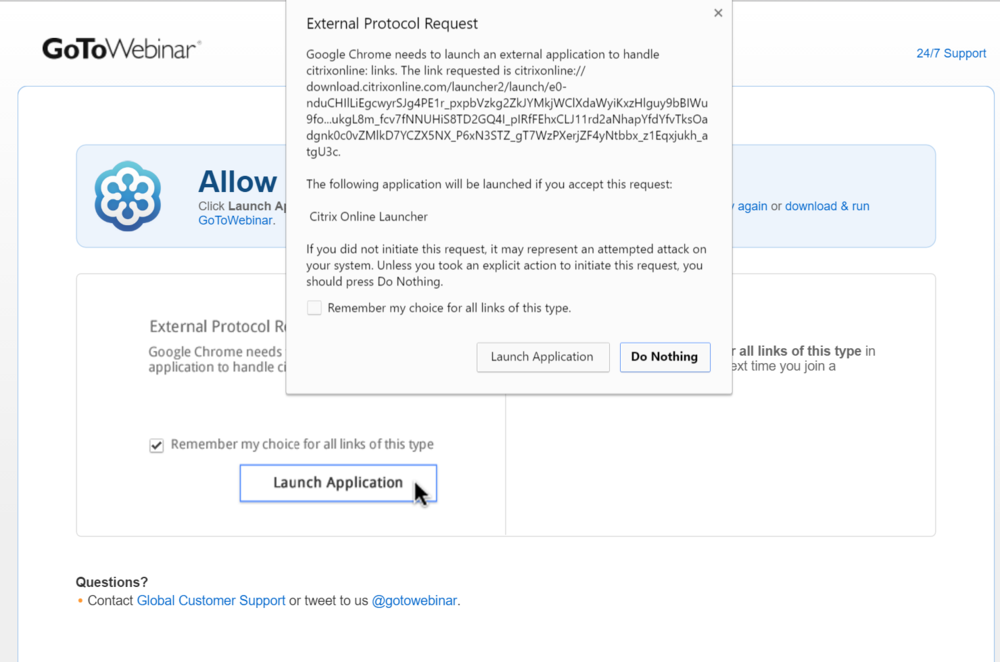1000x662 pixels.
Task: Choose Do Nothing in the dialog
Action: pos(665,357)
